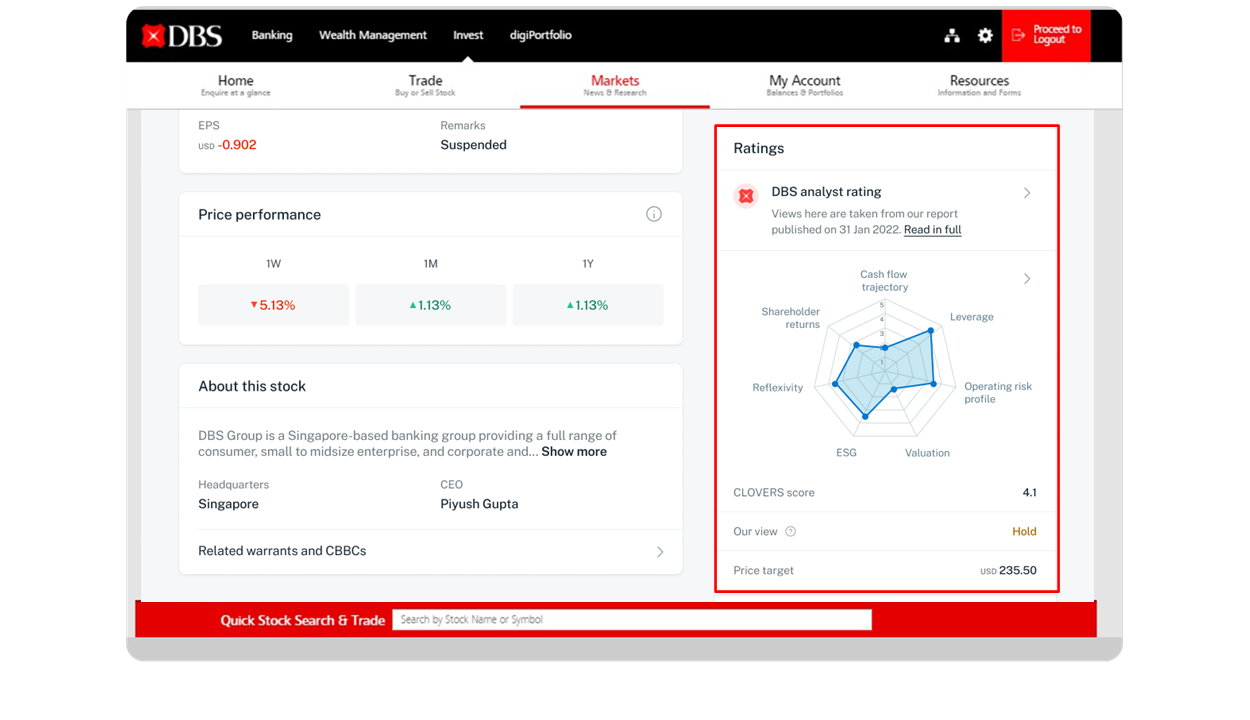The height and width of the screenshot is (720, 1250).
Task: Open the sitemap icon in header
Action: click(952, 36)
